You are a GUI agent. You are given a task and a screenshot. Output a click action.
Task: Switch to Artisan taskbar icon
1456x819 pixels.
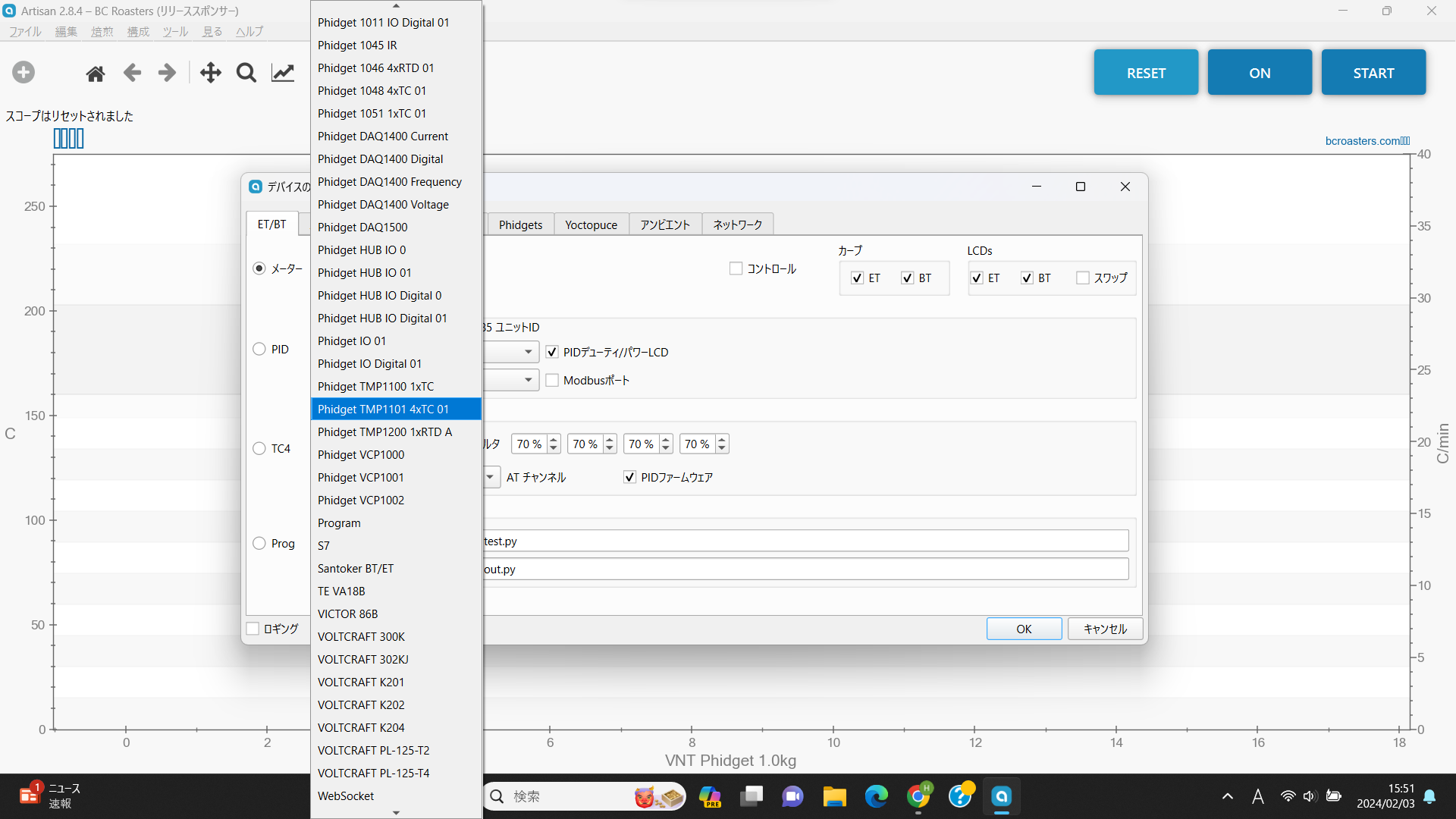tap(1002, 796)
